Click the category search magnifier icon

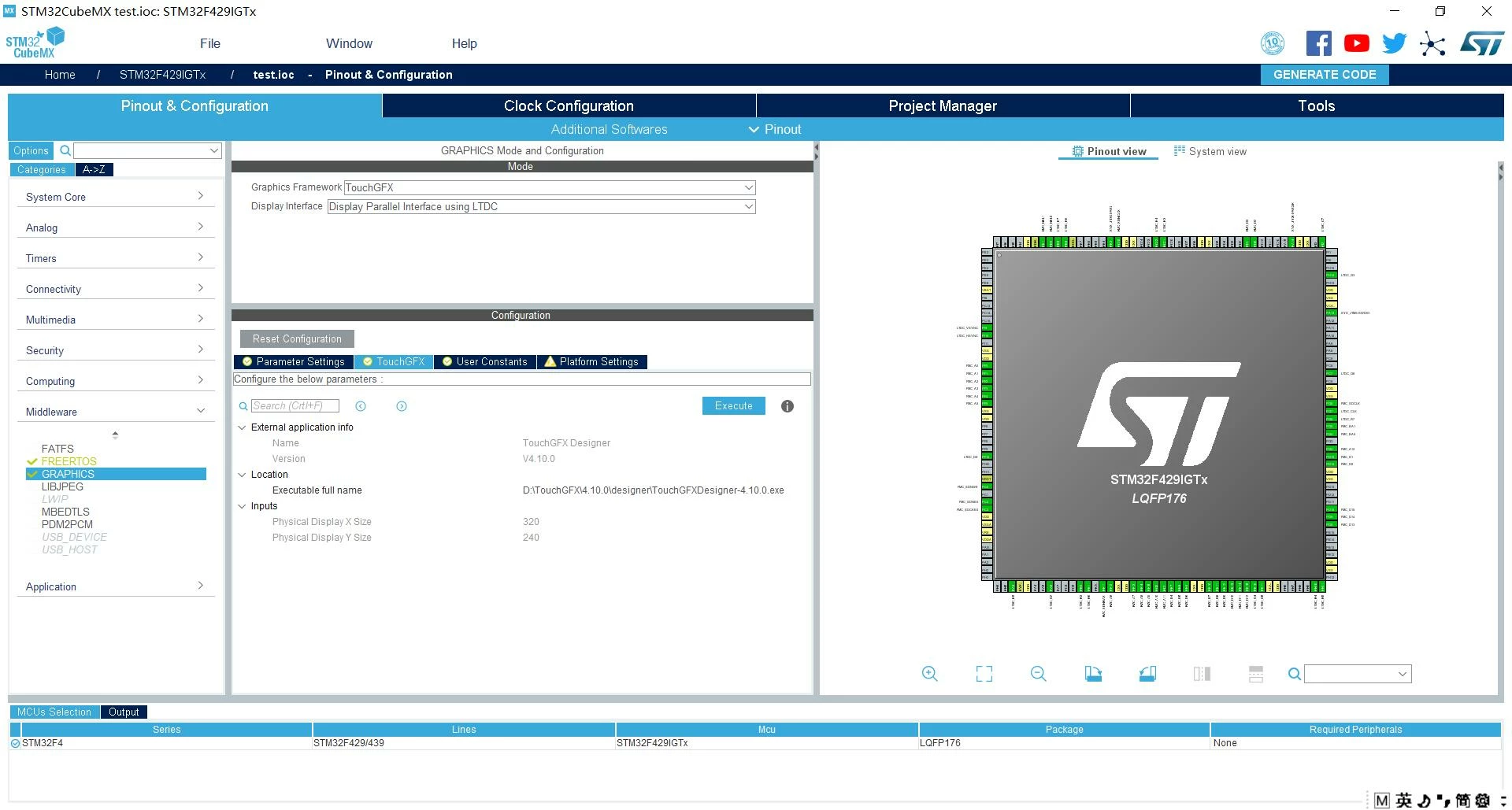pos(65,150)
